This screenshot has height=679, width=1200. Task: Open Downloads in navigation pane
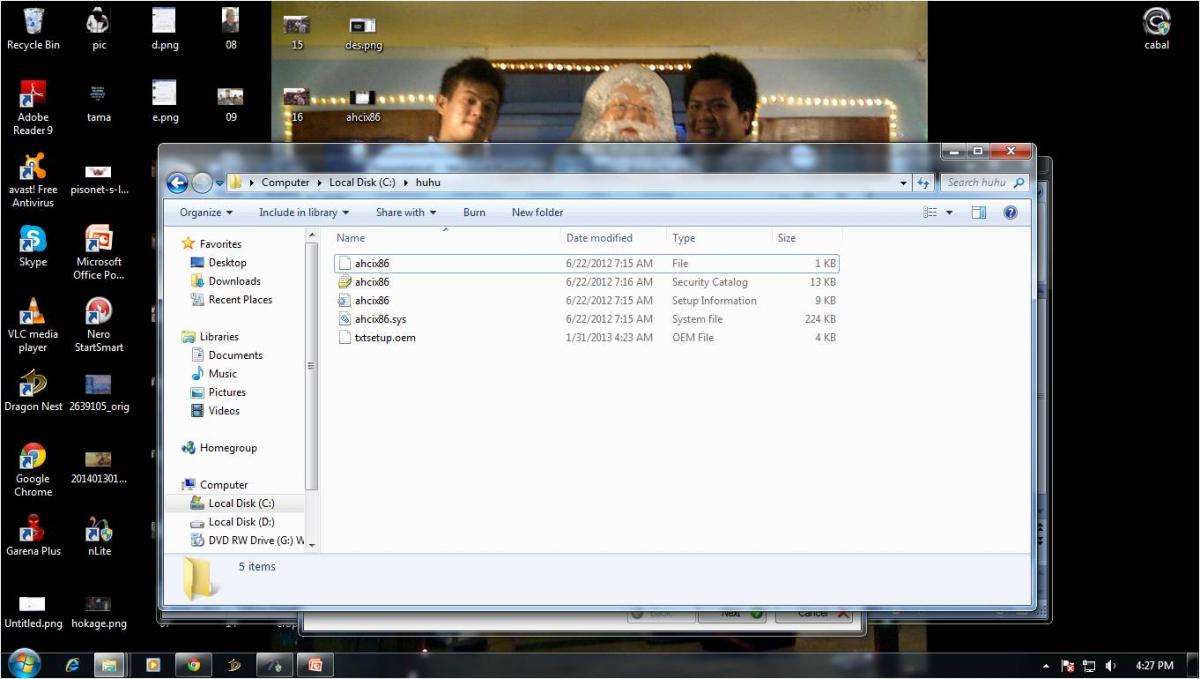[234, 281]
